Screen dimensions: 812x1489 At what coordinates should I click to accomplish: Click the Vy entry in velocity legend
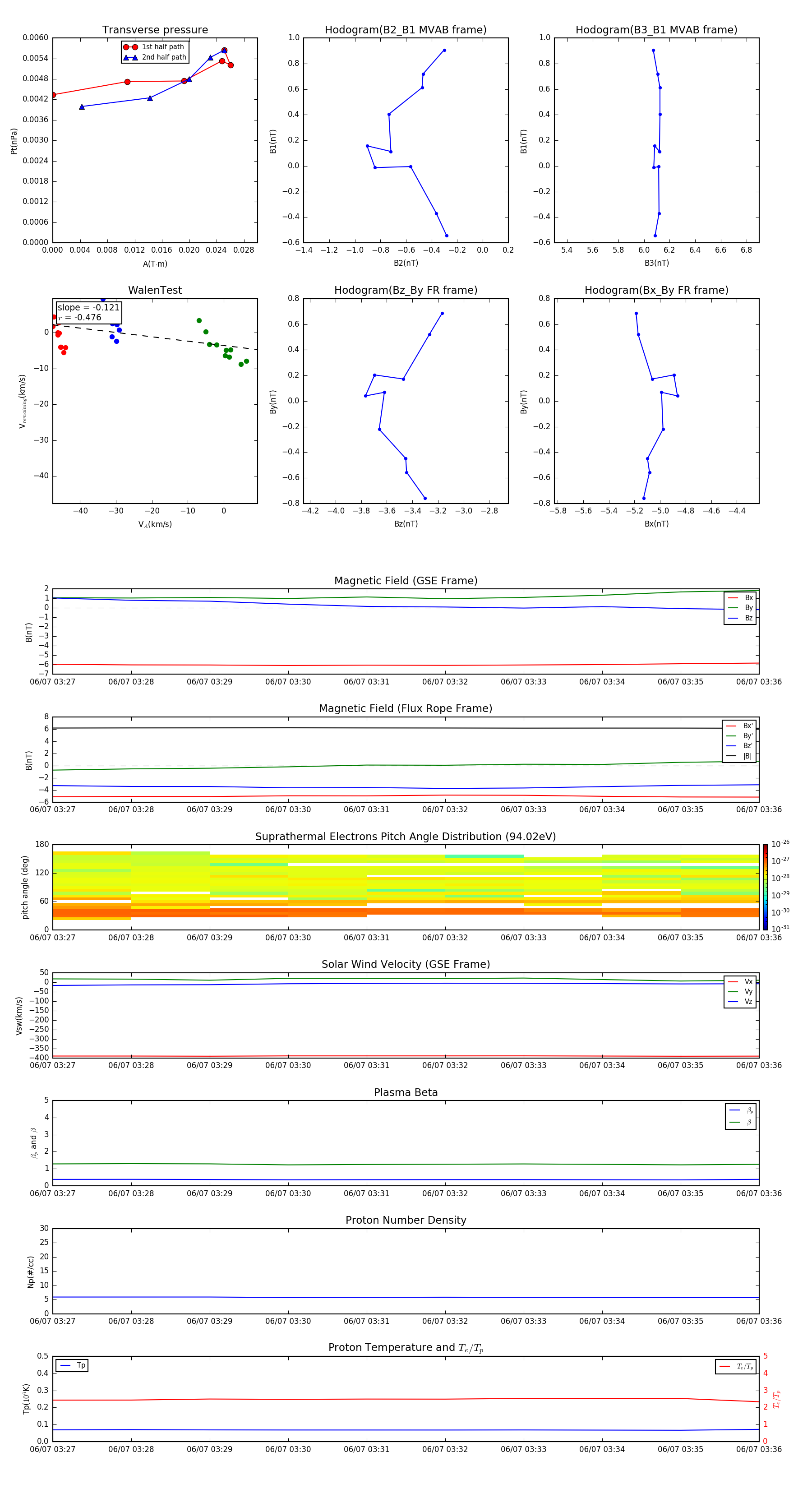(740, 991)
